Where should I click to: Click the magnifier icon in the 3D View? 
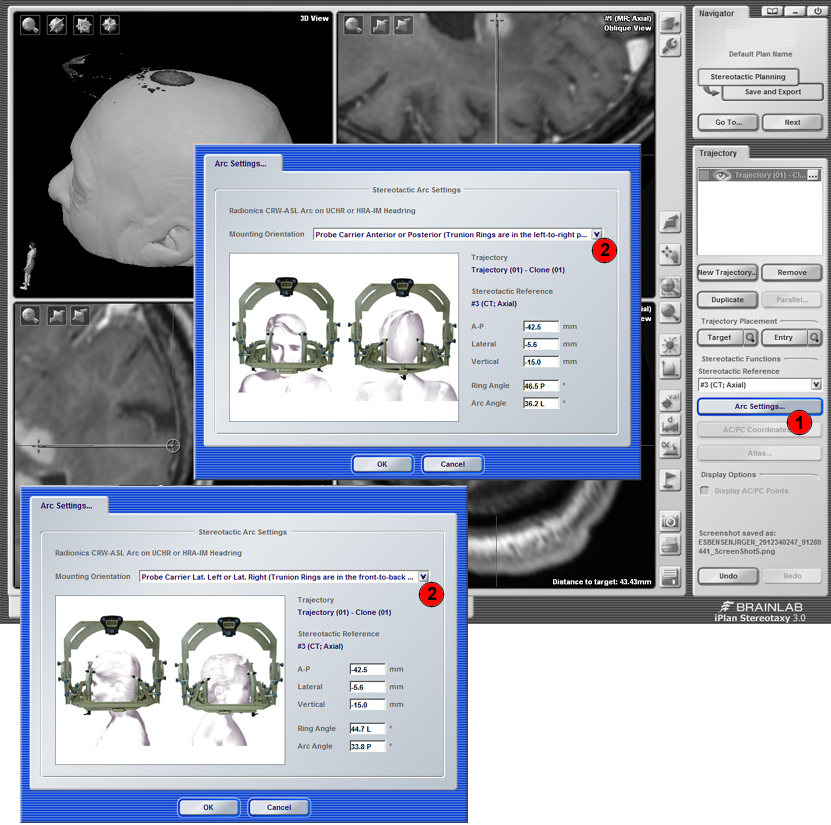pyautogui.click(x=30, y=25)
